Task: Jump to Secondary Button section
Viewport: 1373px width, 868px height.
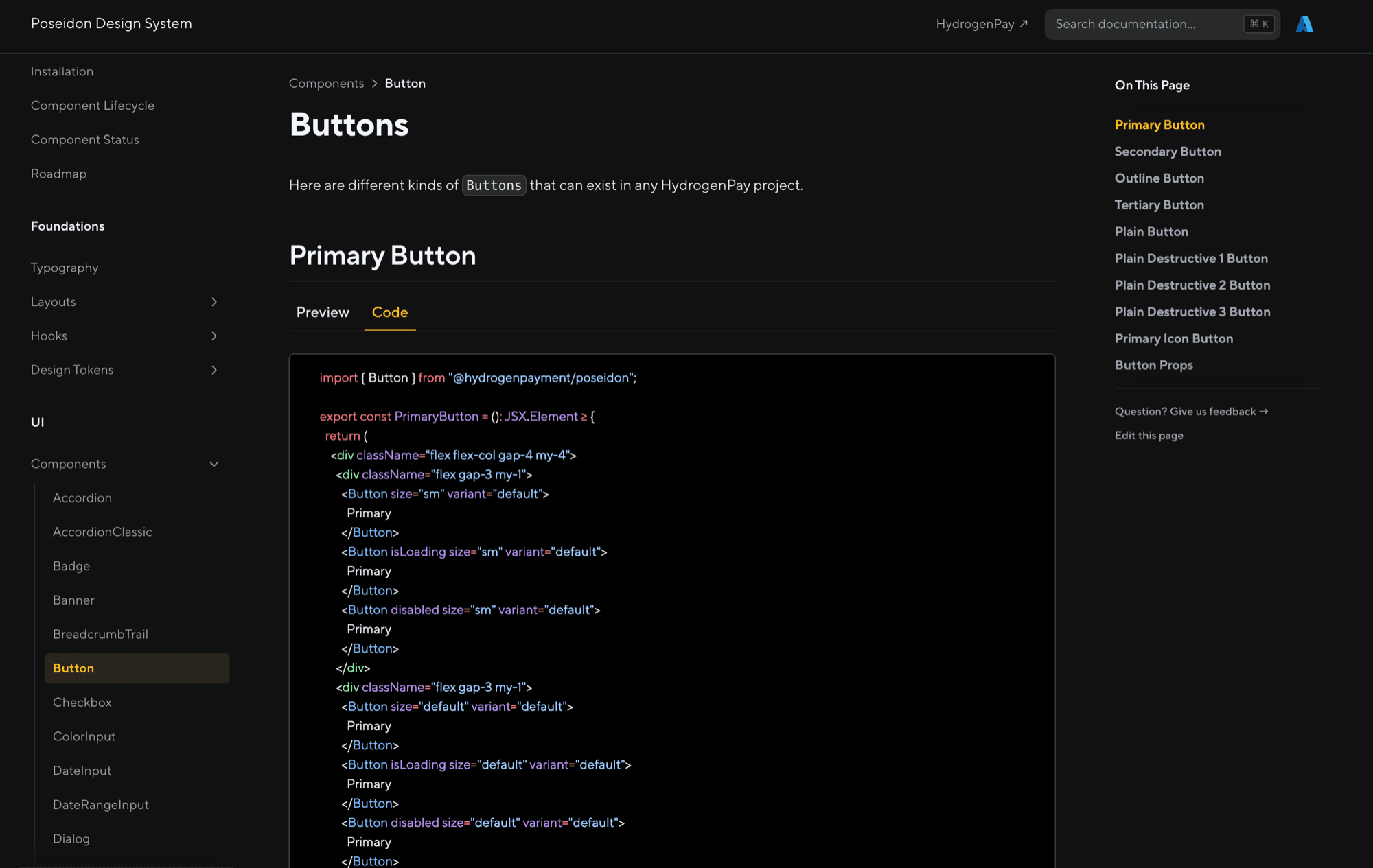Action: [1168, 152]
